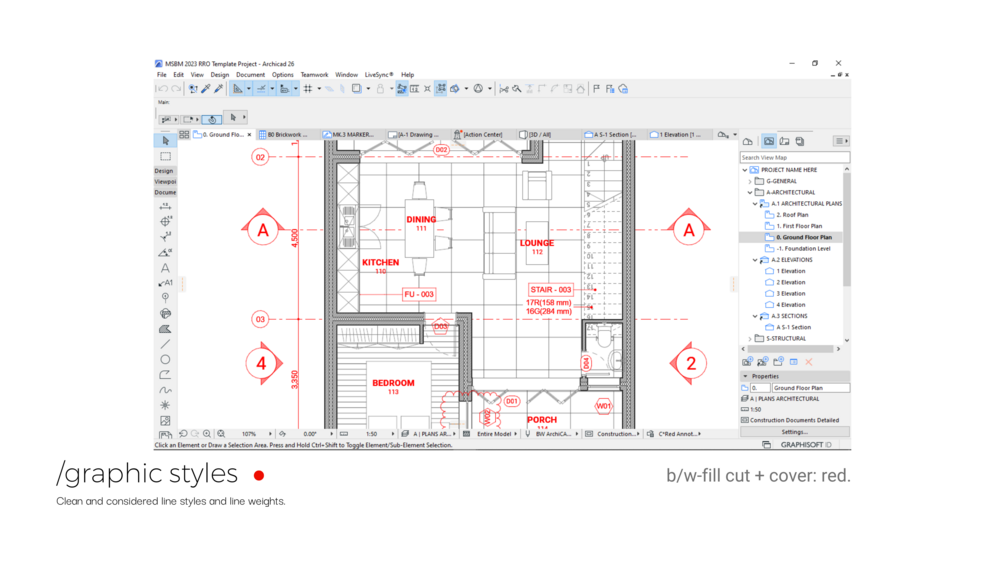Open the Design menu

[x=219, y=75]
